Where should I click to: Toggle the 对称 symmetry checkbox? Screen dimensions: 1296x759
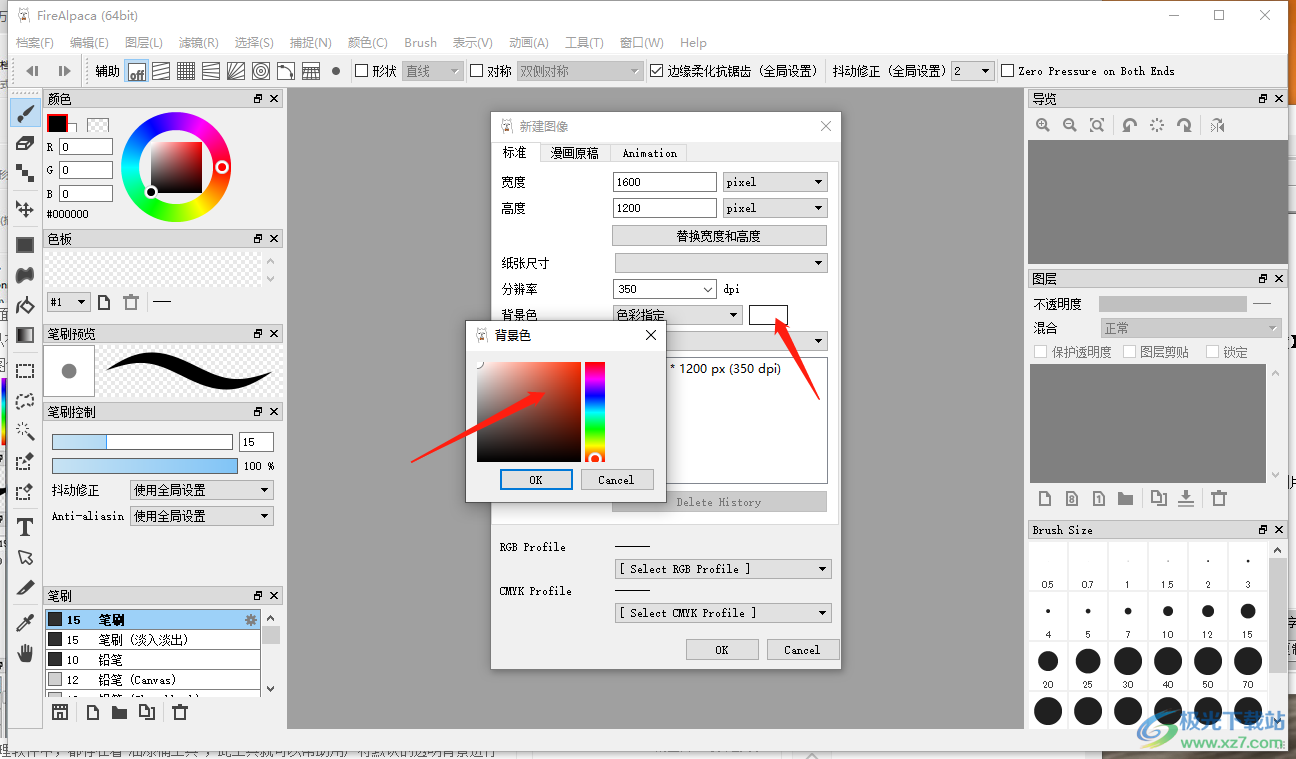click(477, 71)
